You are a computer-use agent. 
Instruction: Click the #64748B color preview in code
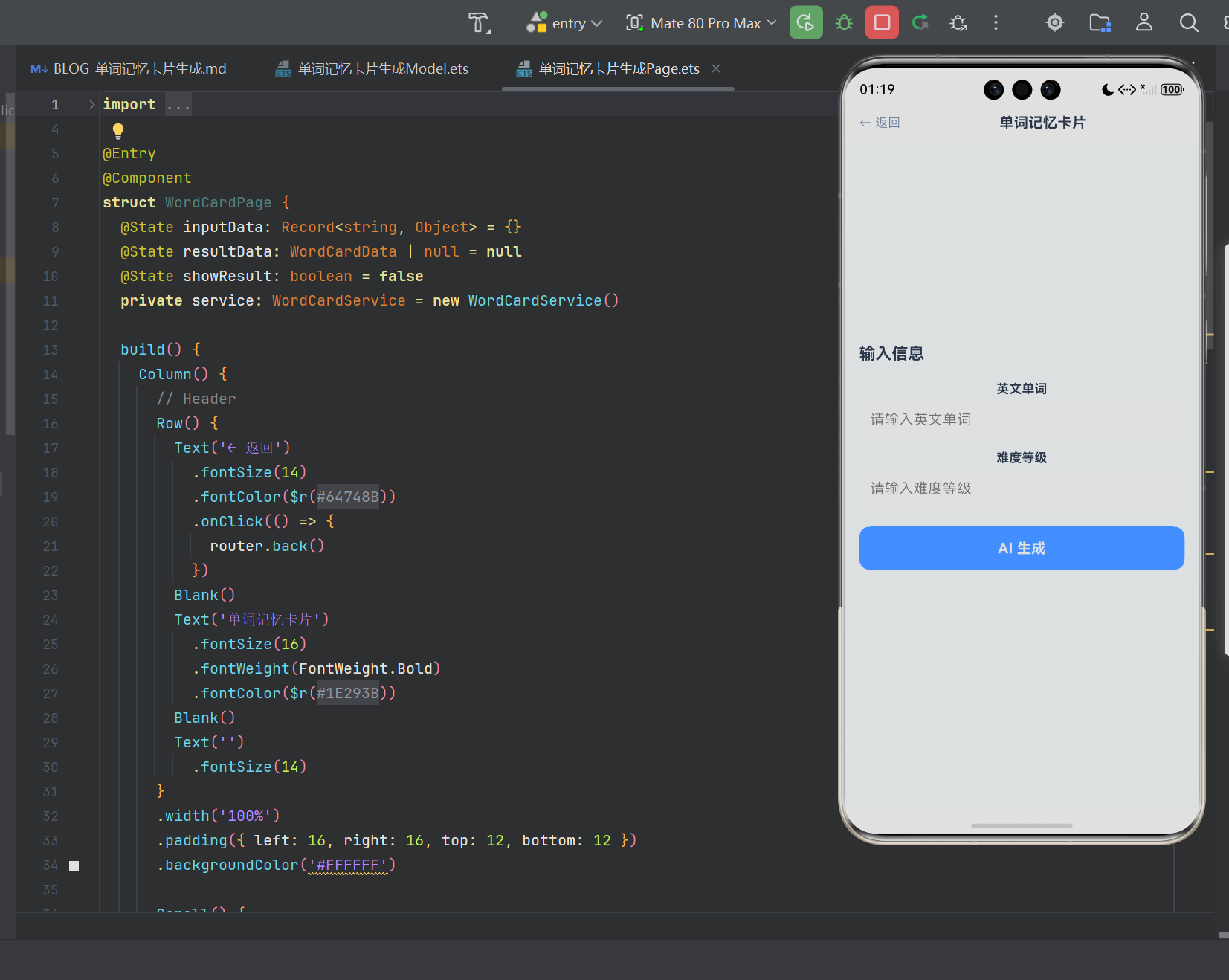pos(348,497)
